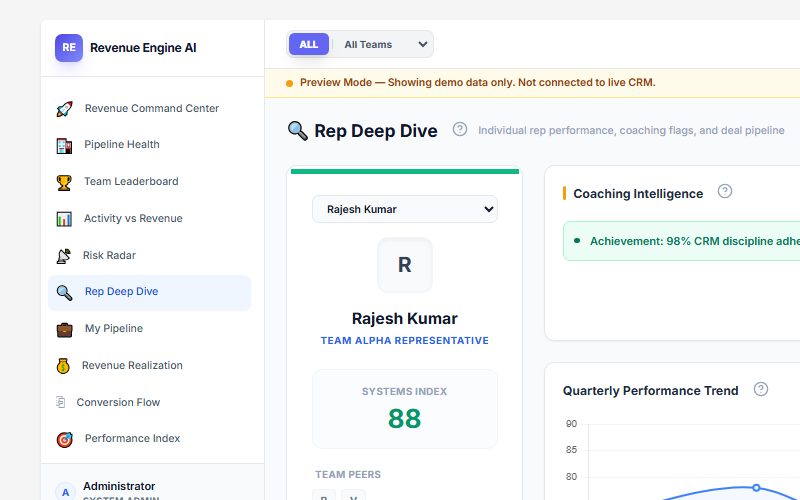Select the Revenue Realization money bag icon
800x500 pixels.
pyautogui.click(x=63, y=366)
